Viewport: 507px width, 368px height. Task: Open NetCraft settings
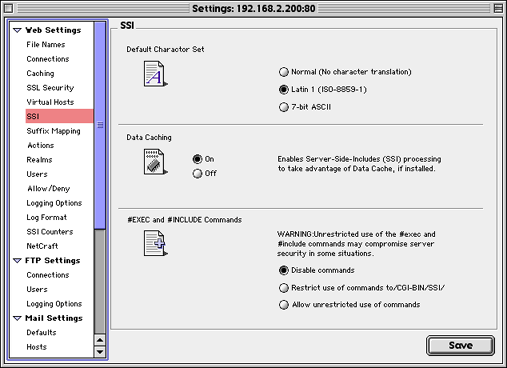coord(42,246)
